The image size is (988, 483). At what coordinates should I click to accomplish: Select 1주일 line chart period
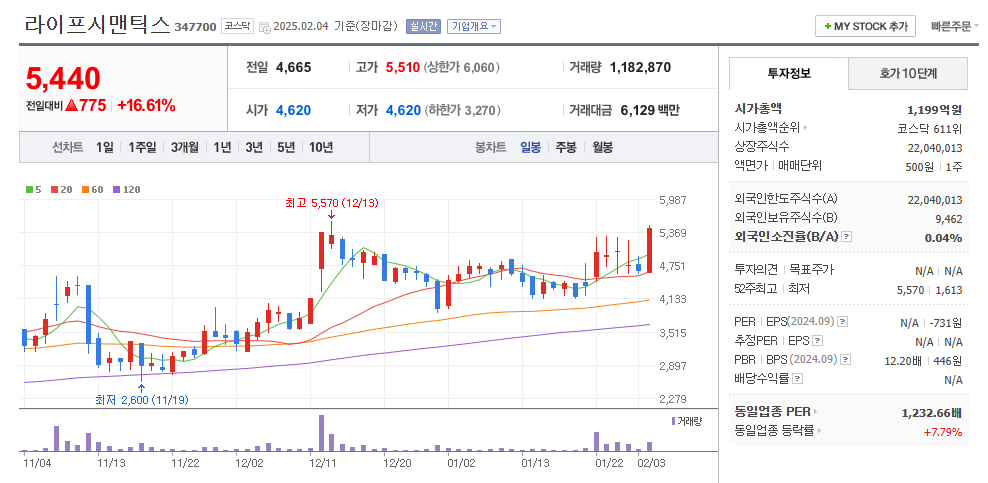(x=142, y=148)
